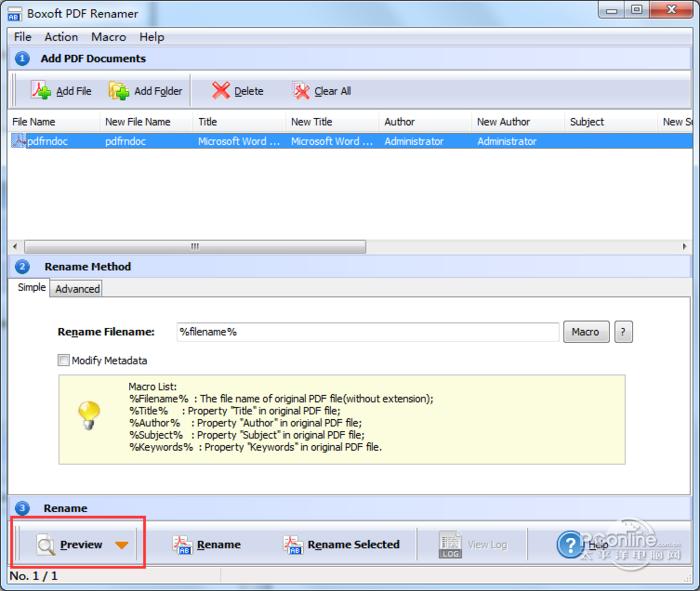Click the scrollbar left arrow
The height and width of the screenshot is (591, 700).
(x=15, y=246)
